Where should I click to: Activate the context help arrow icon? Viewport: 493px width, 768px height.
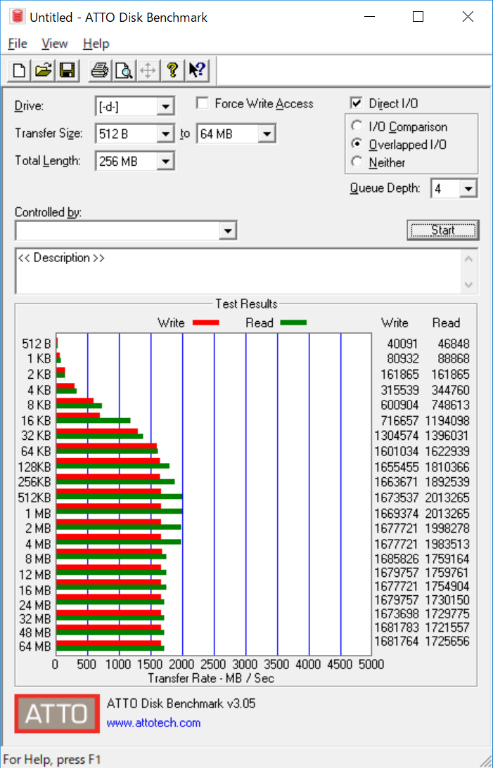pos(197,71)
